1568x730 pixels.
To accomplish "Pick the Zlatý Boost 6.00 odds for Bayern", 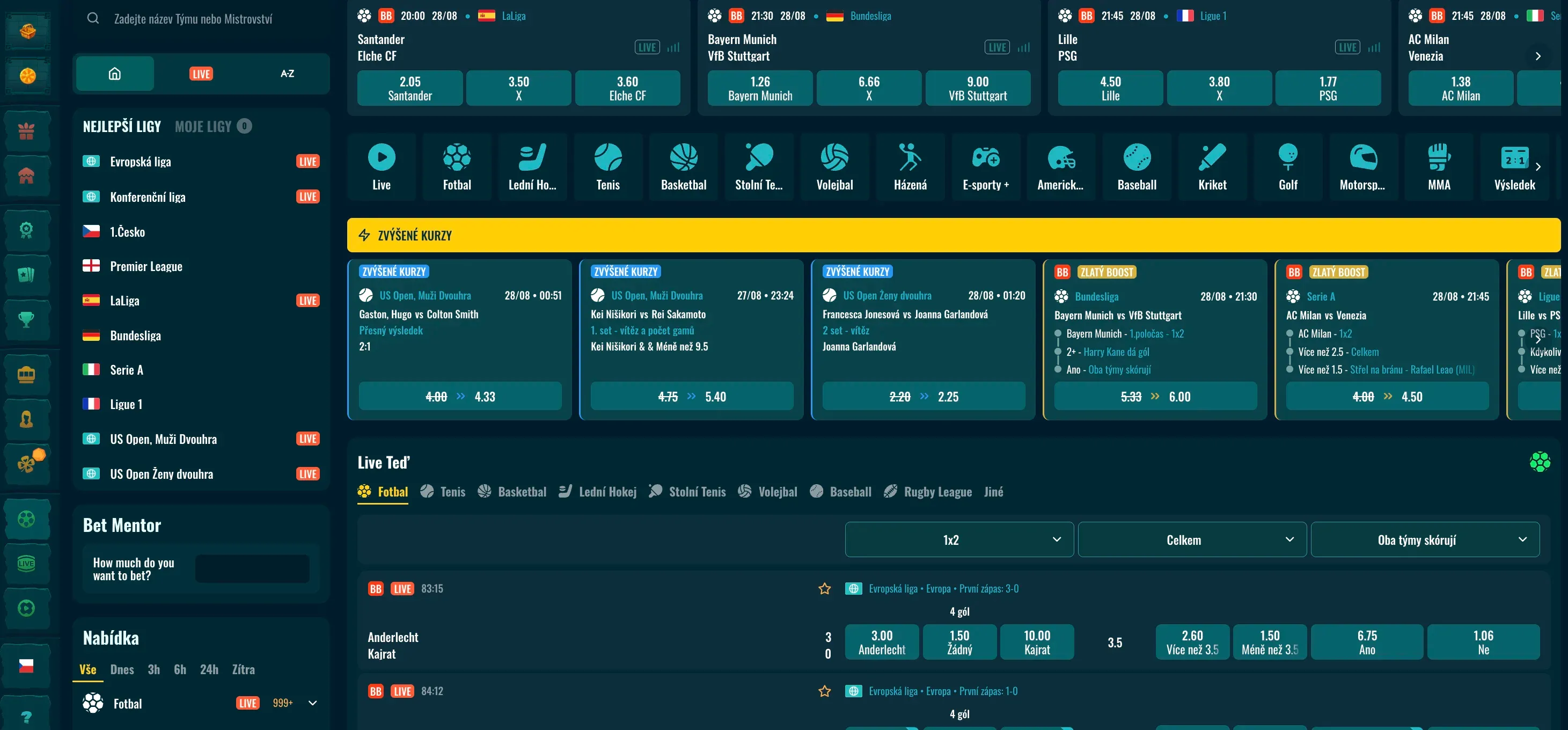I will (1155, 396).
